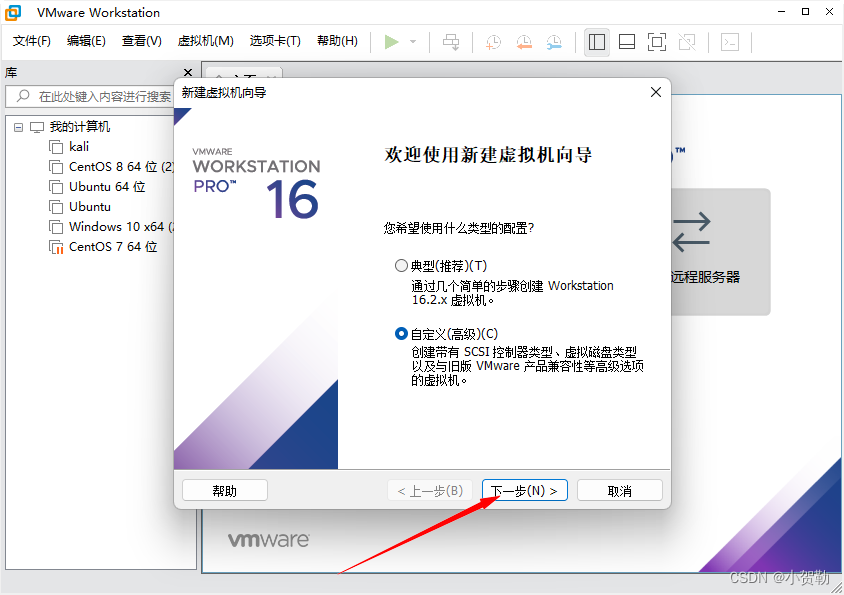
Task: Open the 查看(V) menu
Action: (142, 41)
